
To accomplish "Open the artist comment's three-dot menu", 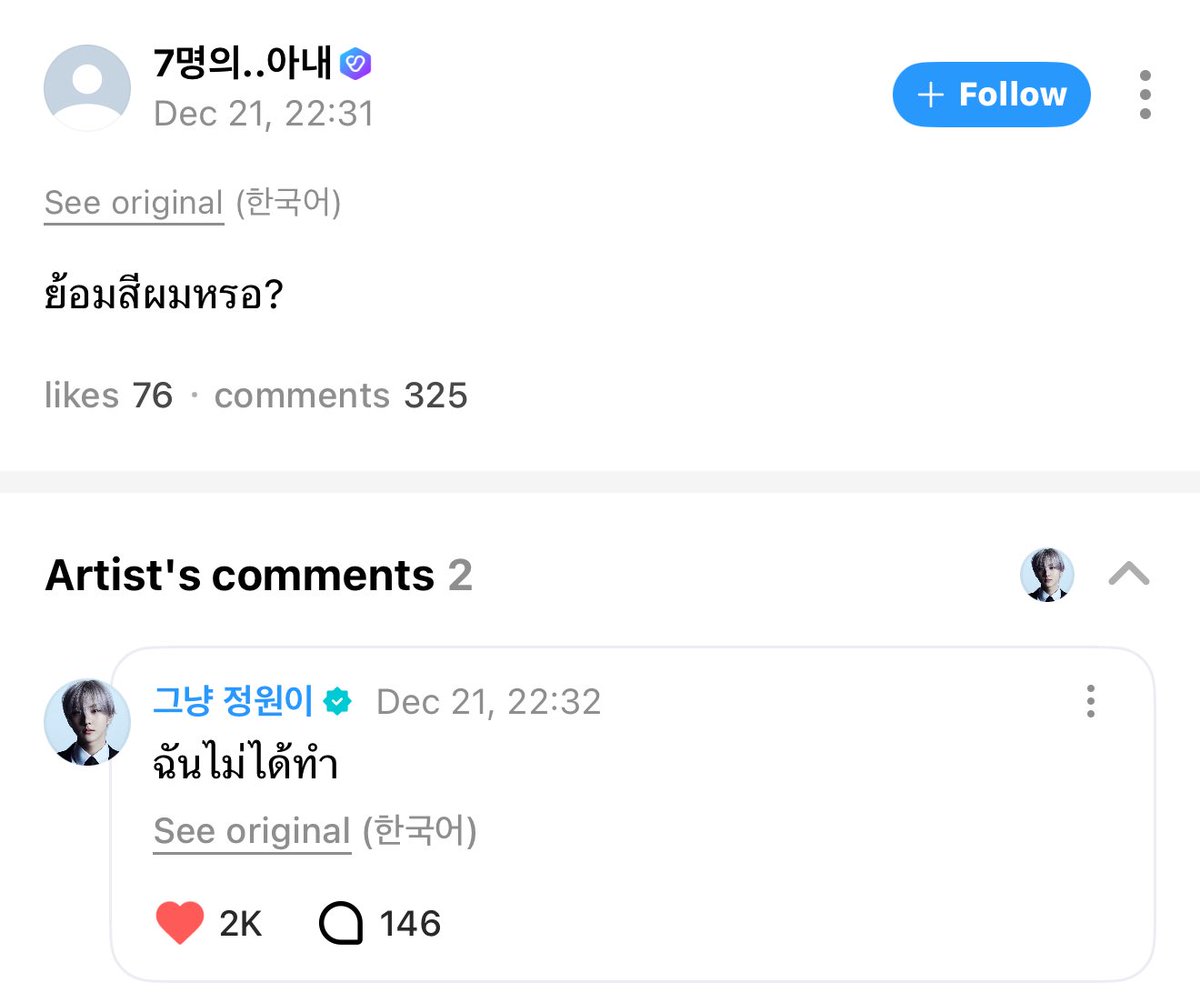I will 1090,702.
